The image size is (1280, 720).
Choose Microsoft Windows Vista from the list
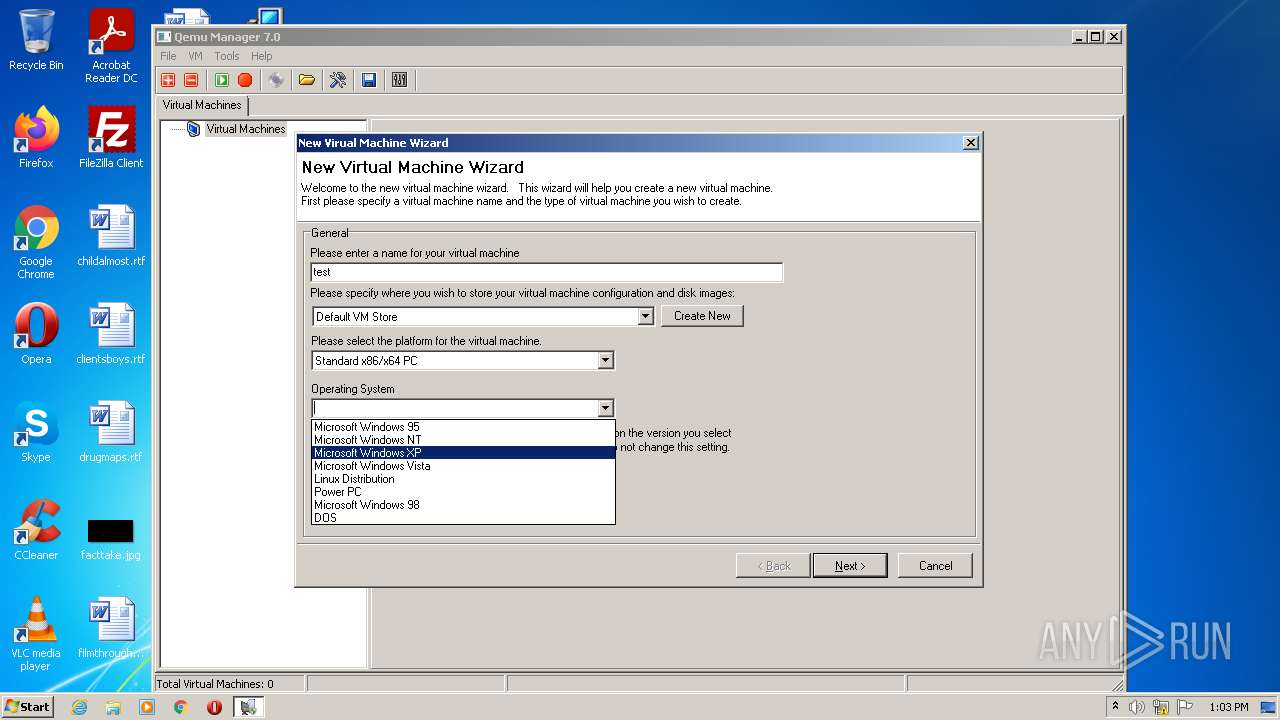[463, 466]
